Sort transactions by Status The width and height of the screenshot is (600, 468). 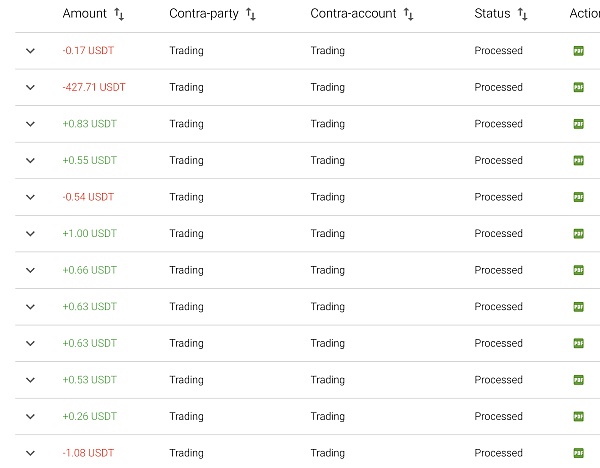click(522, 15)
